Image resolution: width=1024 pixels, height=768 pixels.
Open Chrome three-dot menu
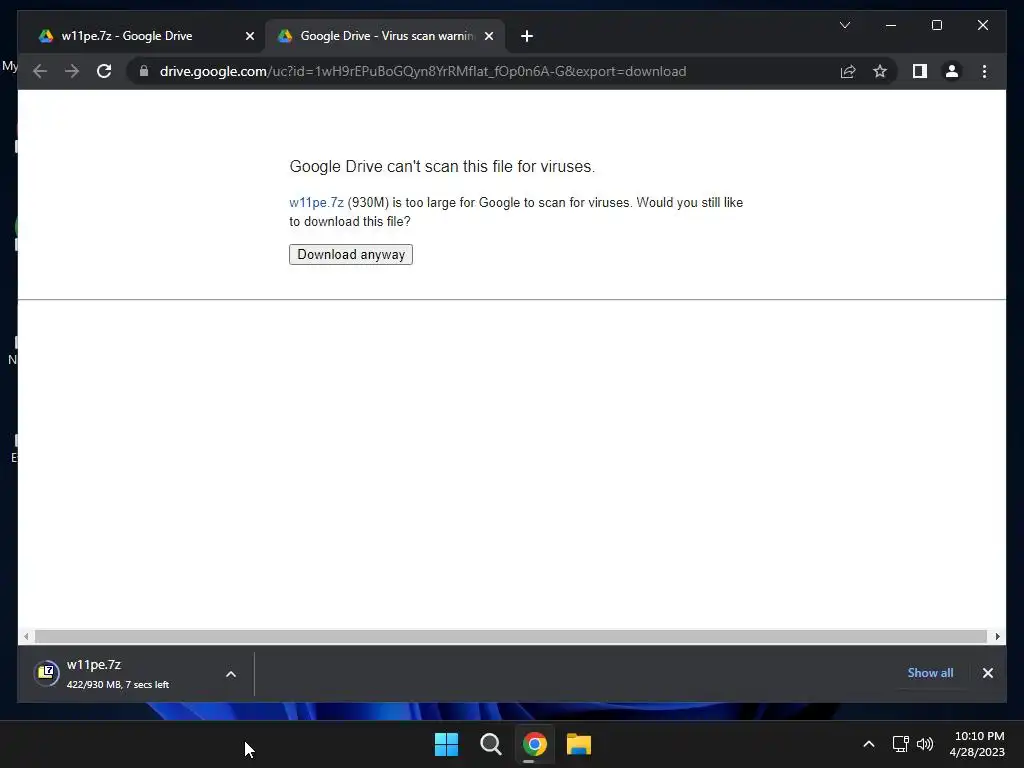pyautogui.click(x=984, y=71)
